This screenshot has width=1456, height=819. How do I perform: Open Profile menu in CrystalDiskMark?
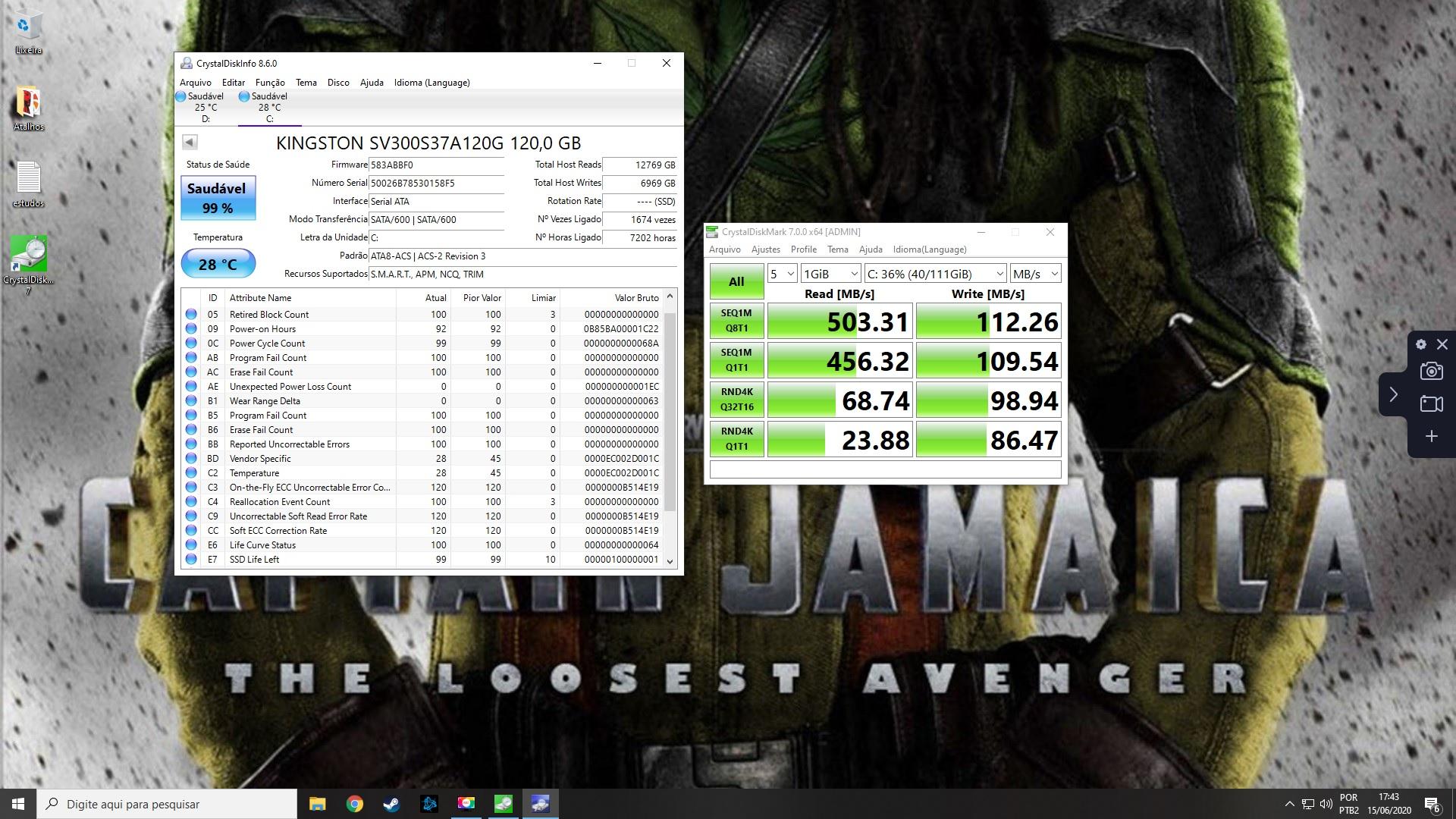point(804,249)
